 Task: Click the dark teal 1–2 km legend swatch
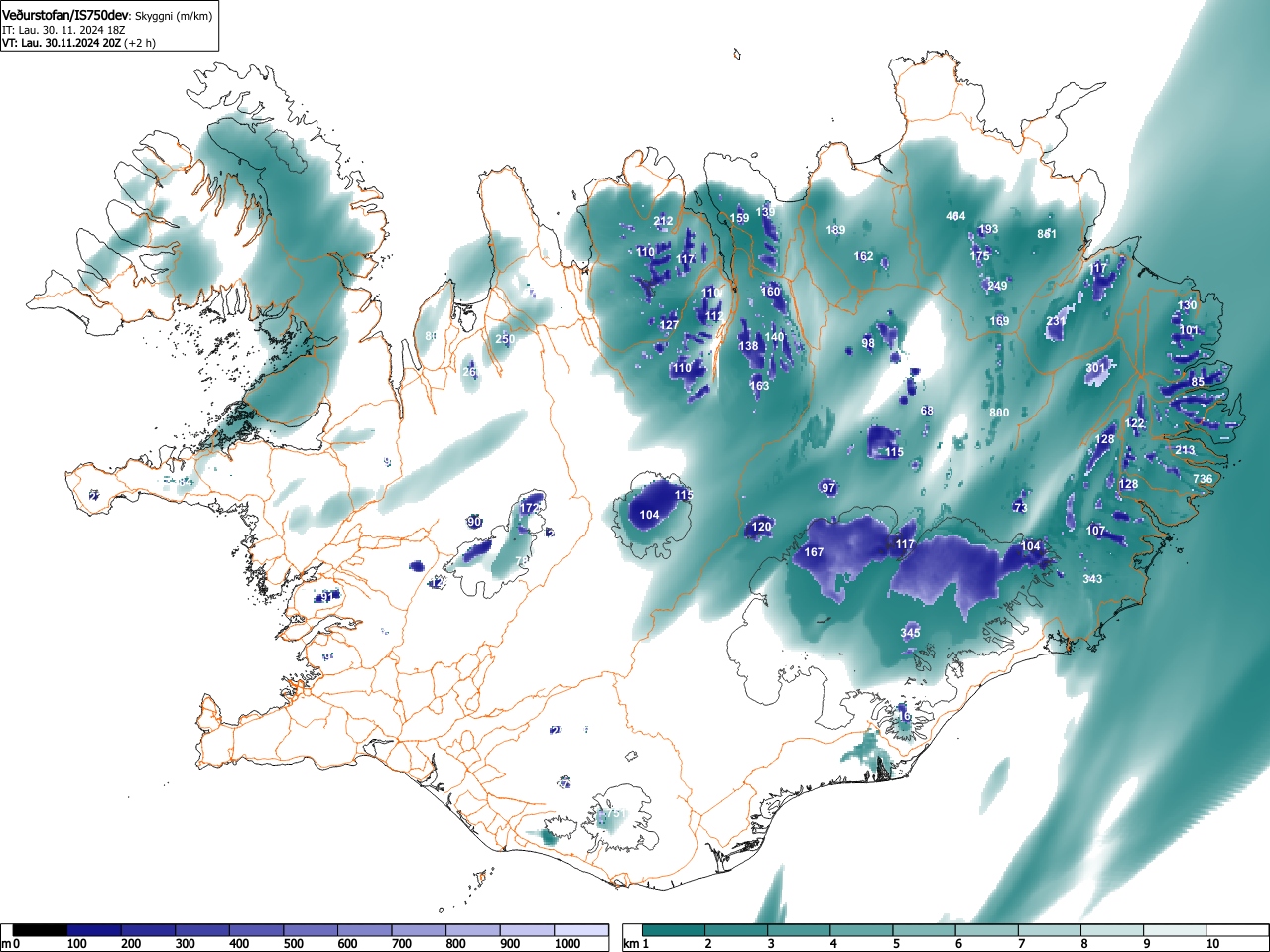click(676, 930)
